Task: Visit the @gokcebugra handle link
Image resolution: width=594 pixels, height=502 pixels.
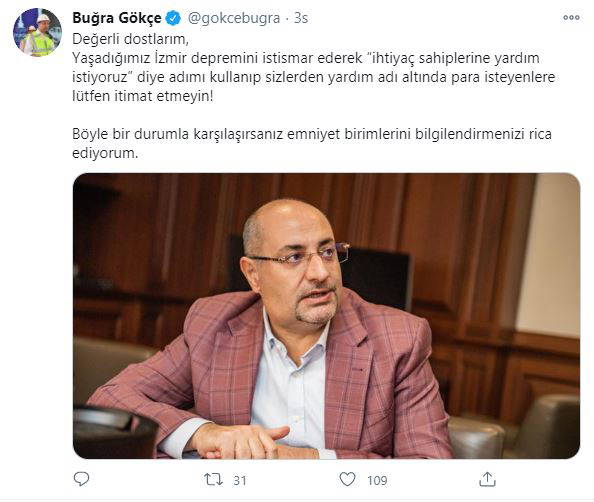Action: (234, 18)
